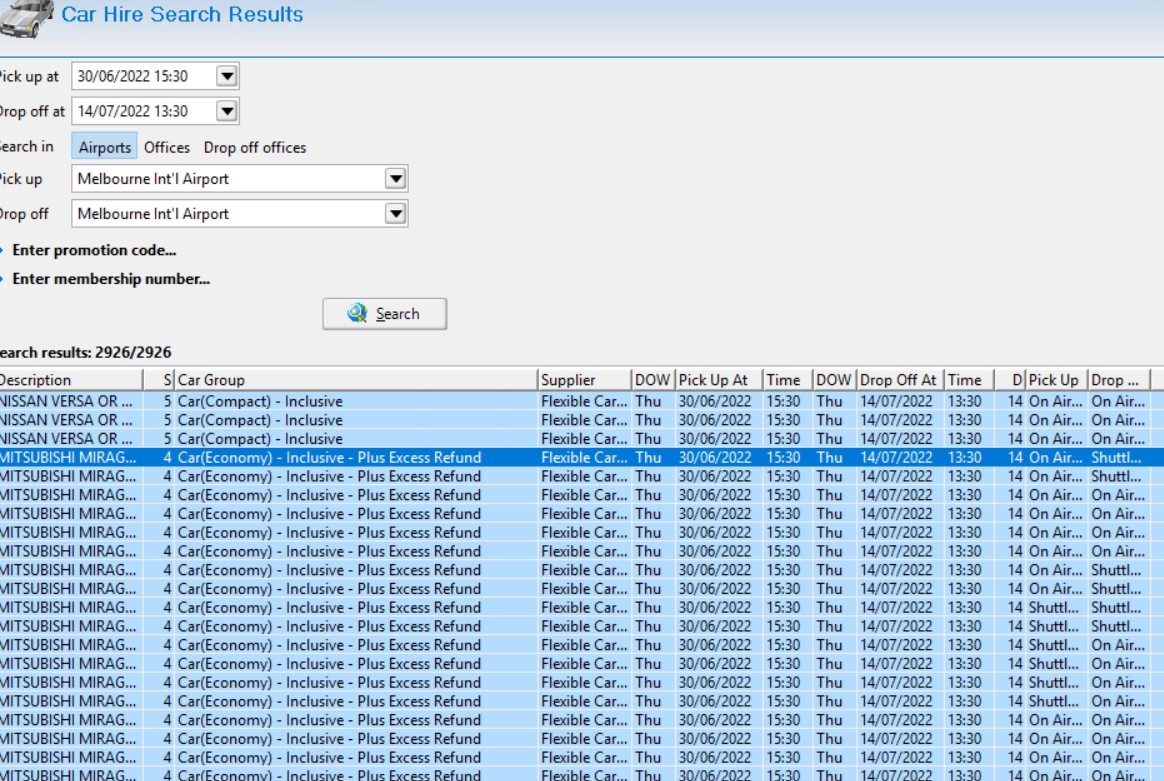
Task: Expand Enter membership number section
Action: pos(111,279)
